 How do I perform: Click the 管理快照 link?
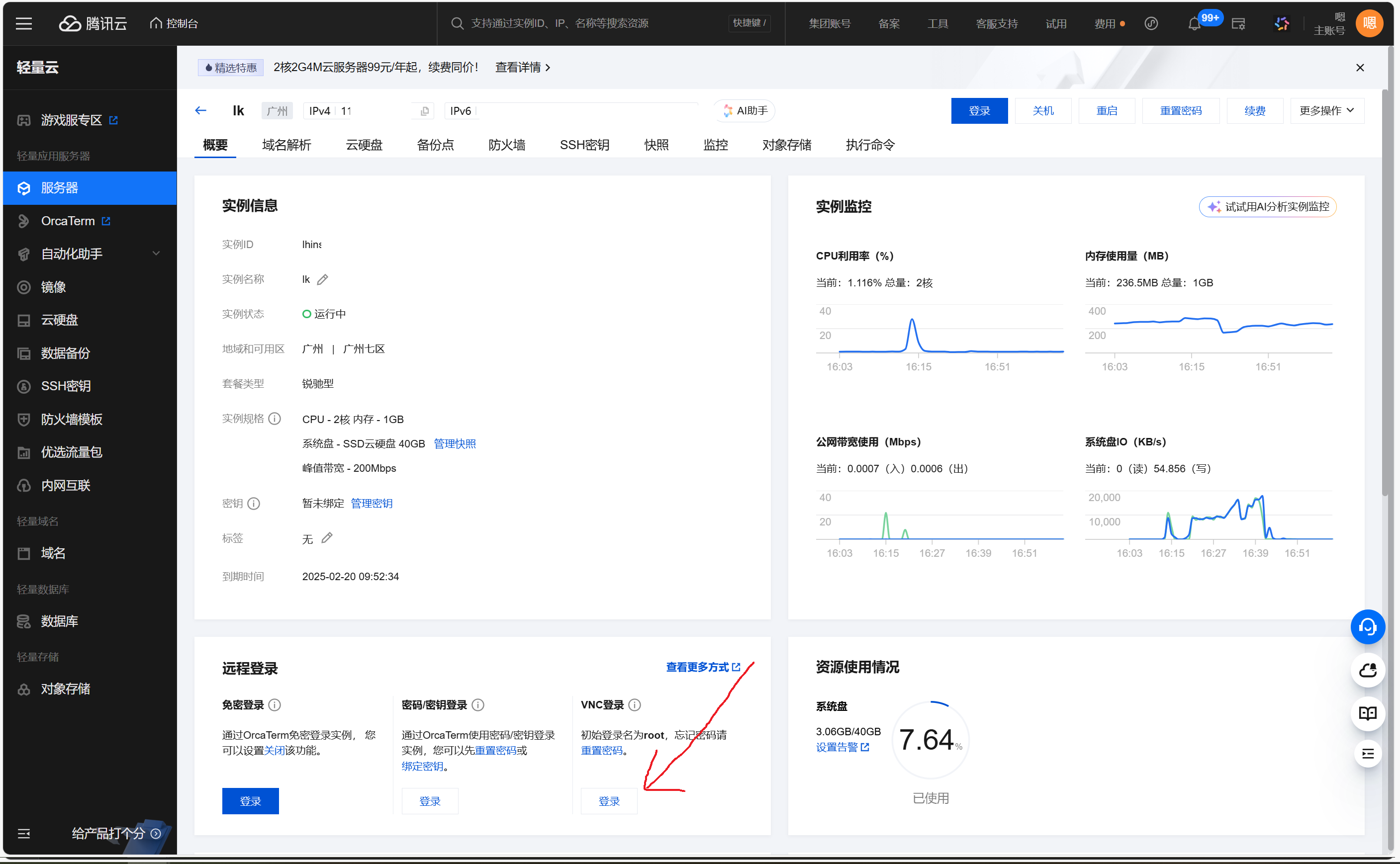click(455, 444)
